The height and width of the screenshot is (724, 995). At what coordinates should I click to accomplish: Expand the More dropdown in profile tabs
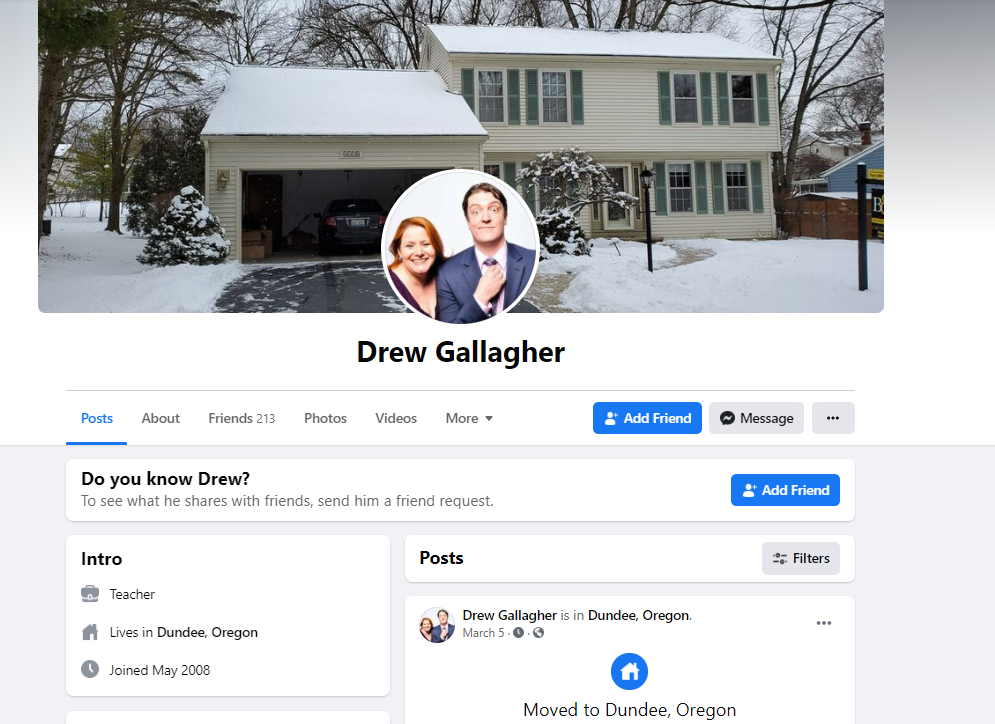point(469,418)
